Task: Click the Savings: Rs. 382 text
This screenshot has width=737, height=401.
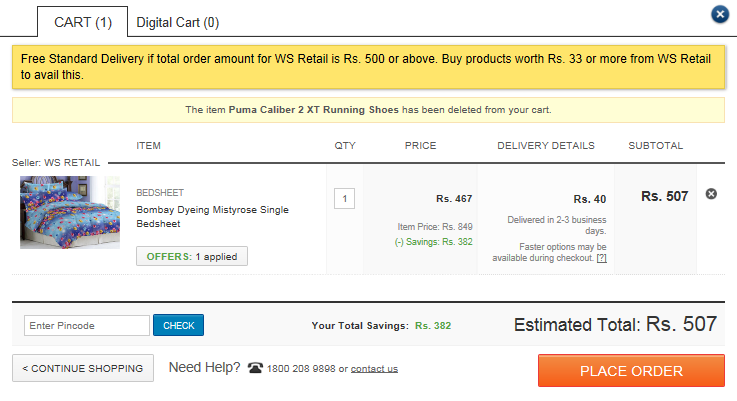Action: click(433, 242)
